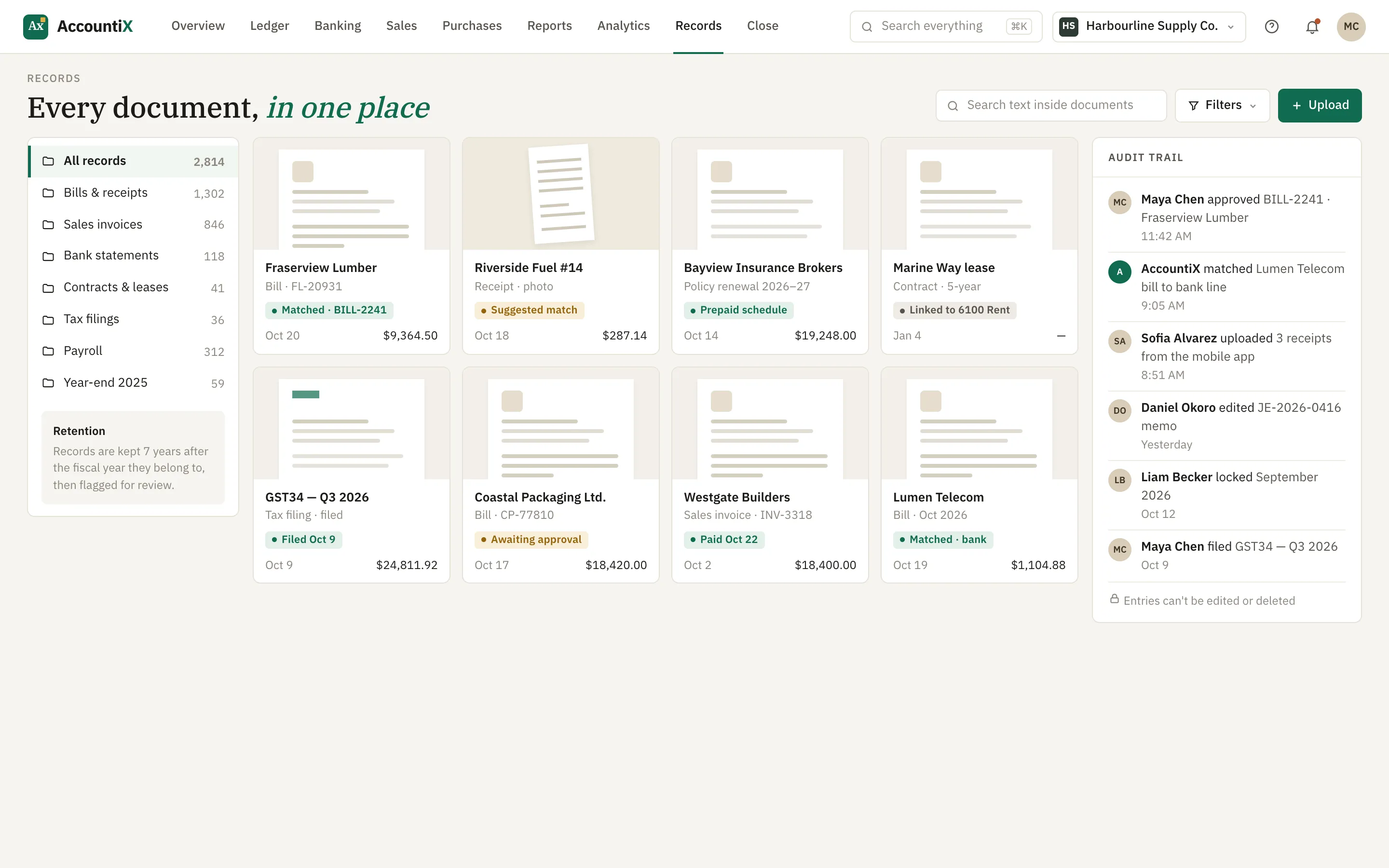
Task: Click the HS company badge icon
Action: click(x=1069, y=27)
